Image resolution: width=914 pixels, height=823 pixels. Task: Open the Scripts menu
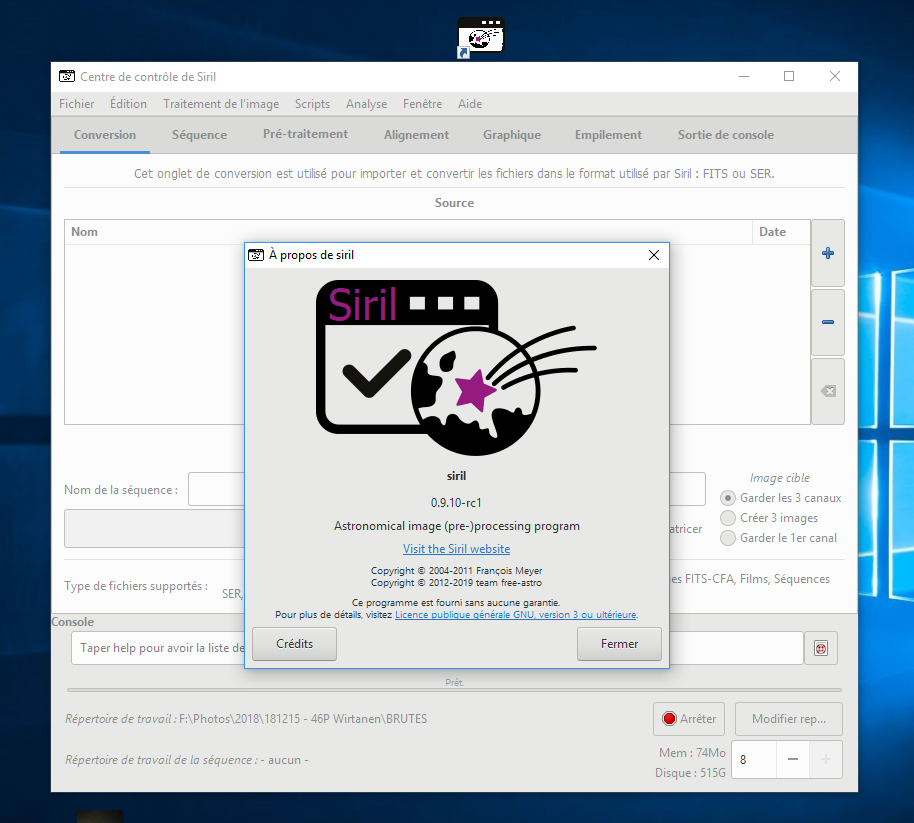[x=312, y=104]
